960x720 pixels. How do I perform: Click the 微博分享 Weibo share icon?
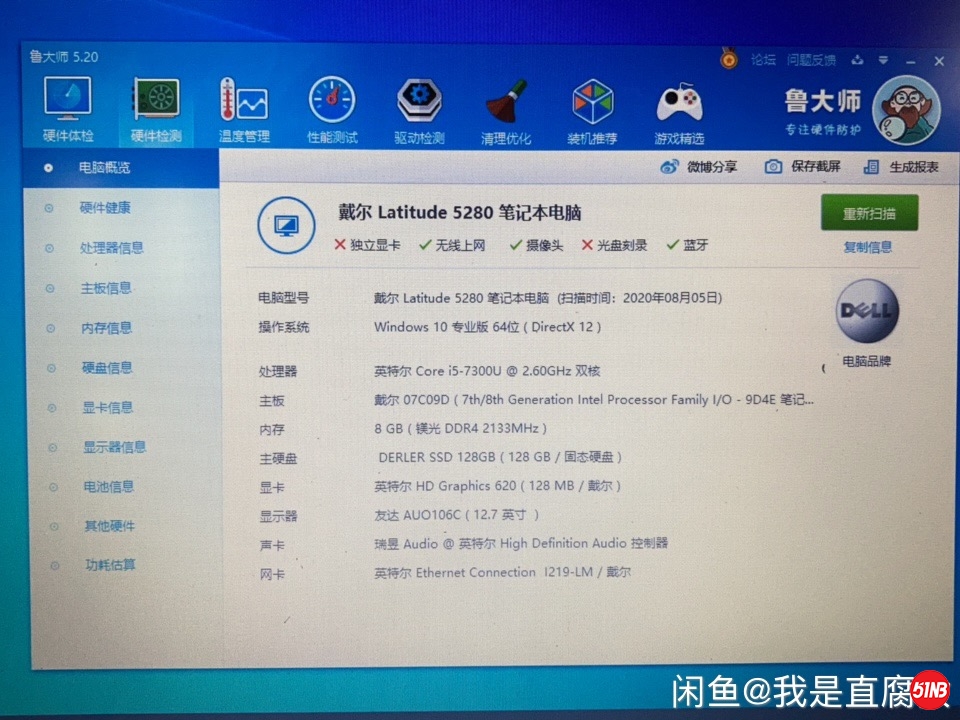(669, 167)
